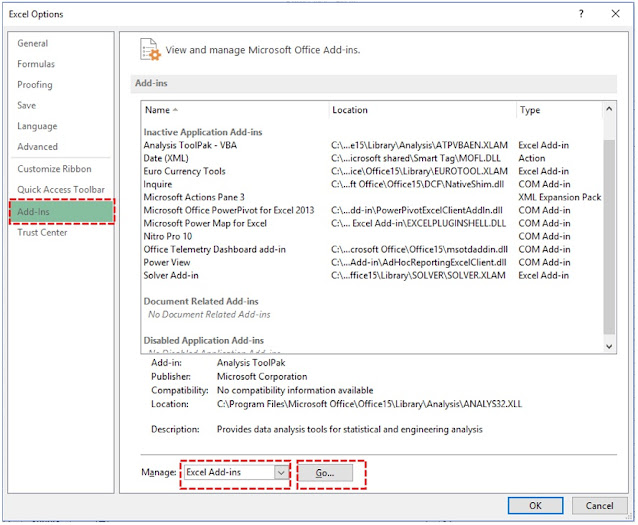Confirm with the OK button

click(535, 505)
